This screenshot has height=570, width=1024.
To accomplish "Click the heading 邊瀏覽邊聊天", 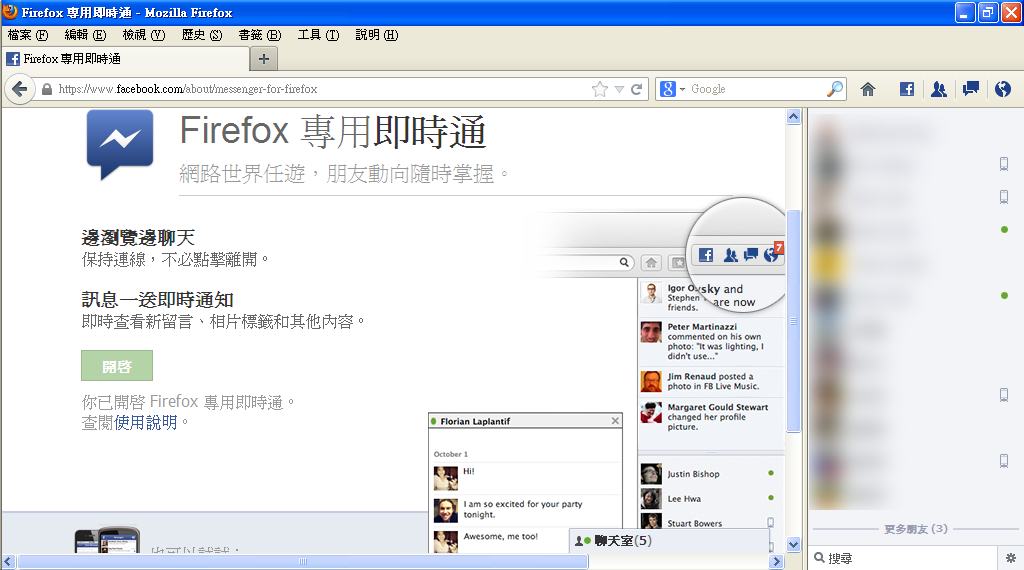I will pyautogui.click(x=138, y=238).
